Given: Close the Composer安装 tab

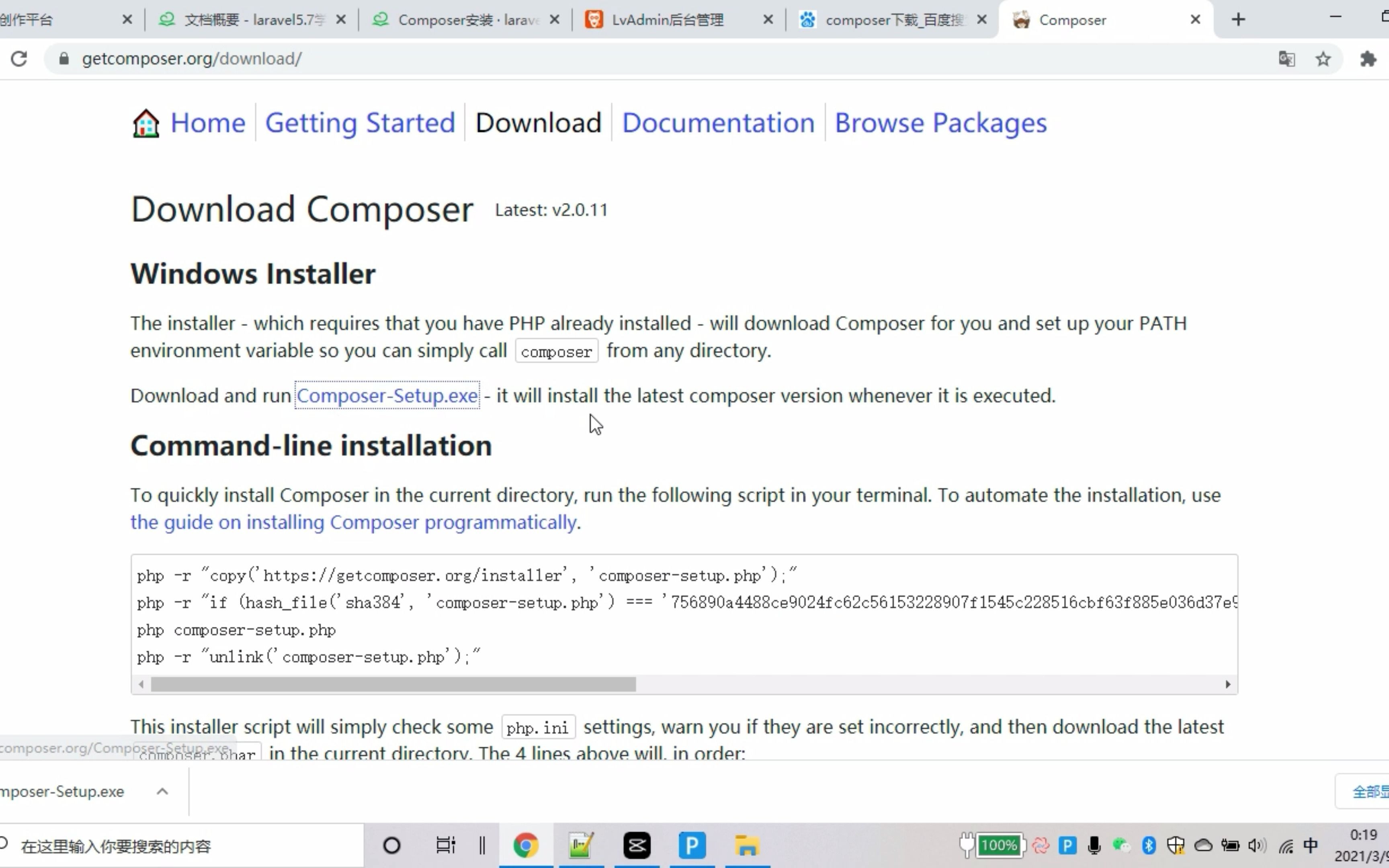Looking at the screenshot, I should pos(555,20).
